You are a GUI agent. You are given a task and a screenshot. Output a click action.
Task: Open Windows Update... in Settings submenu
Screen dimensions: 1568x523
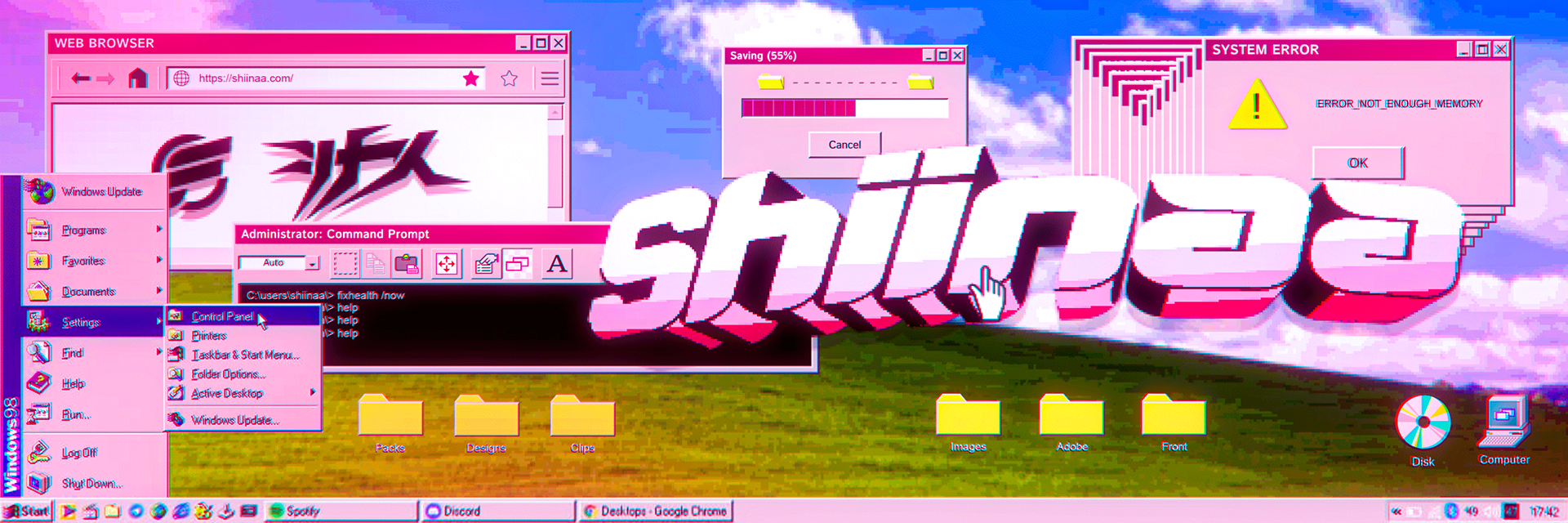pos(243,420)
